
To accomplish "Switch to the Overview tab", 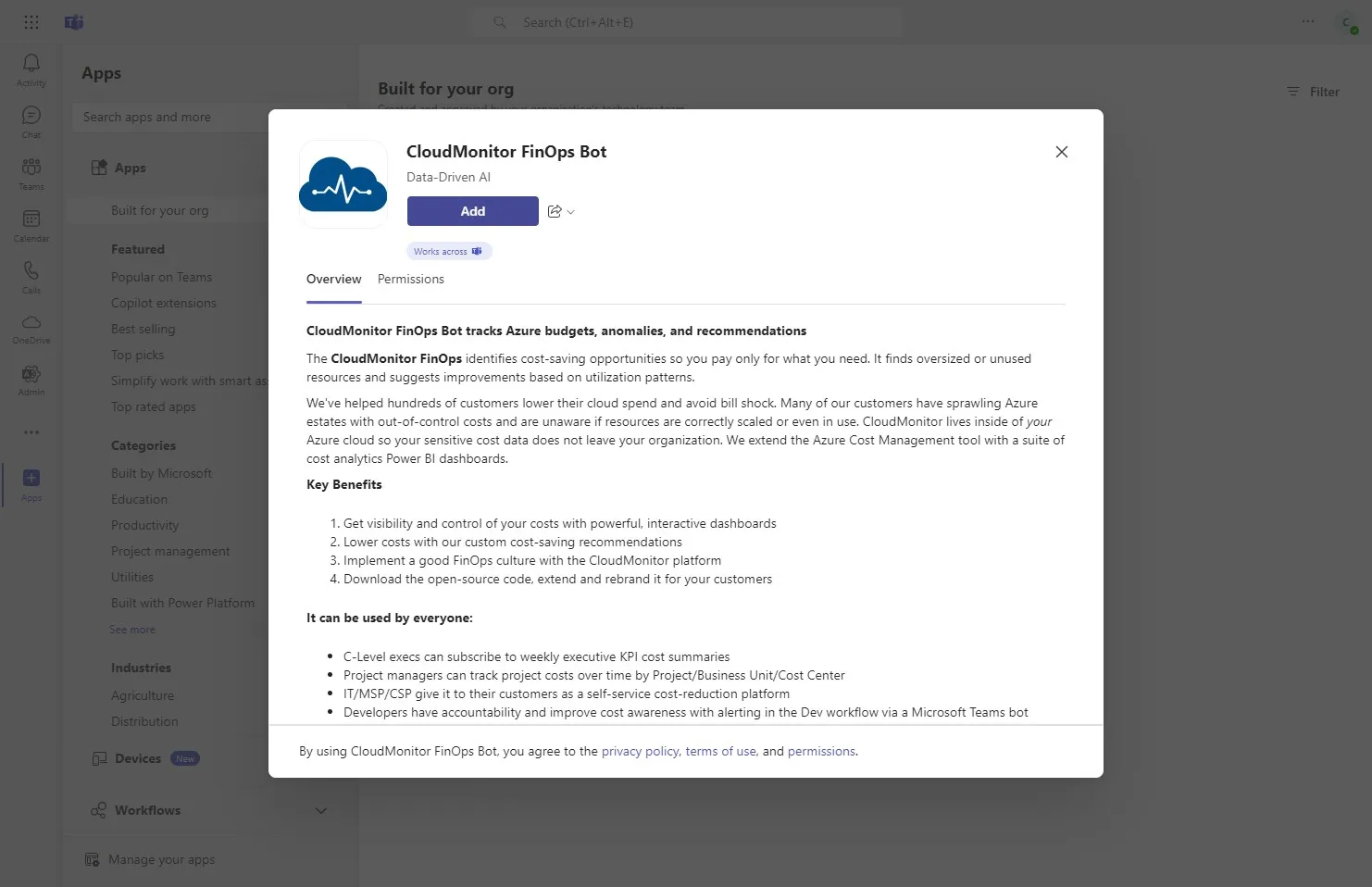I will click(334, 280).
